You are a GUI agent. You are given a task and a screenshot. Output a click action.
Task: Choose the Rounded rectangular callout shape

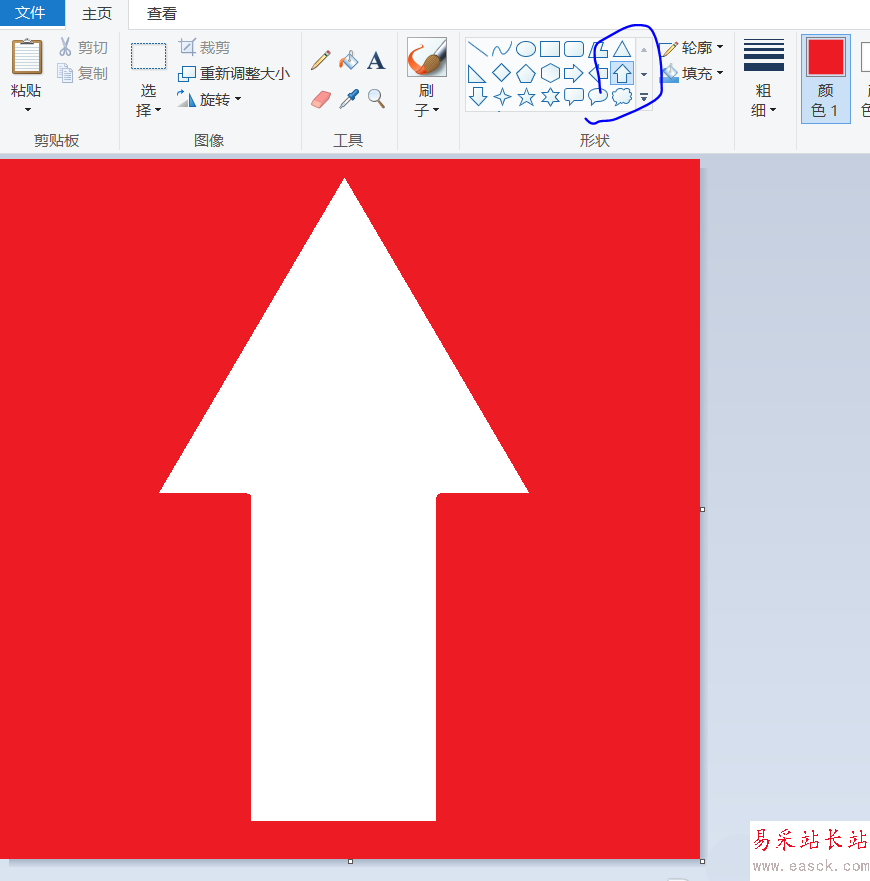574,97
